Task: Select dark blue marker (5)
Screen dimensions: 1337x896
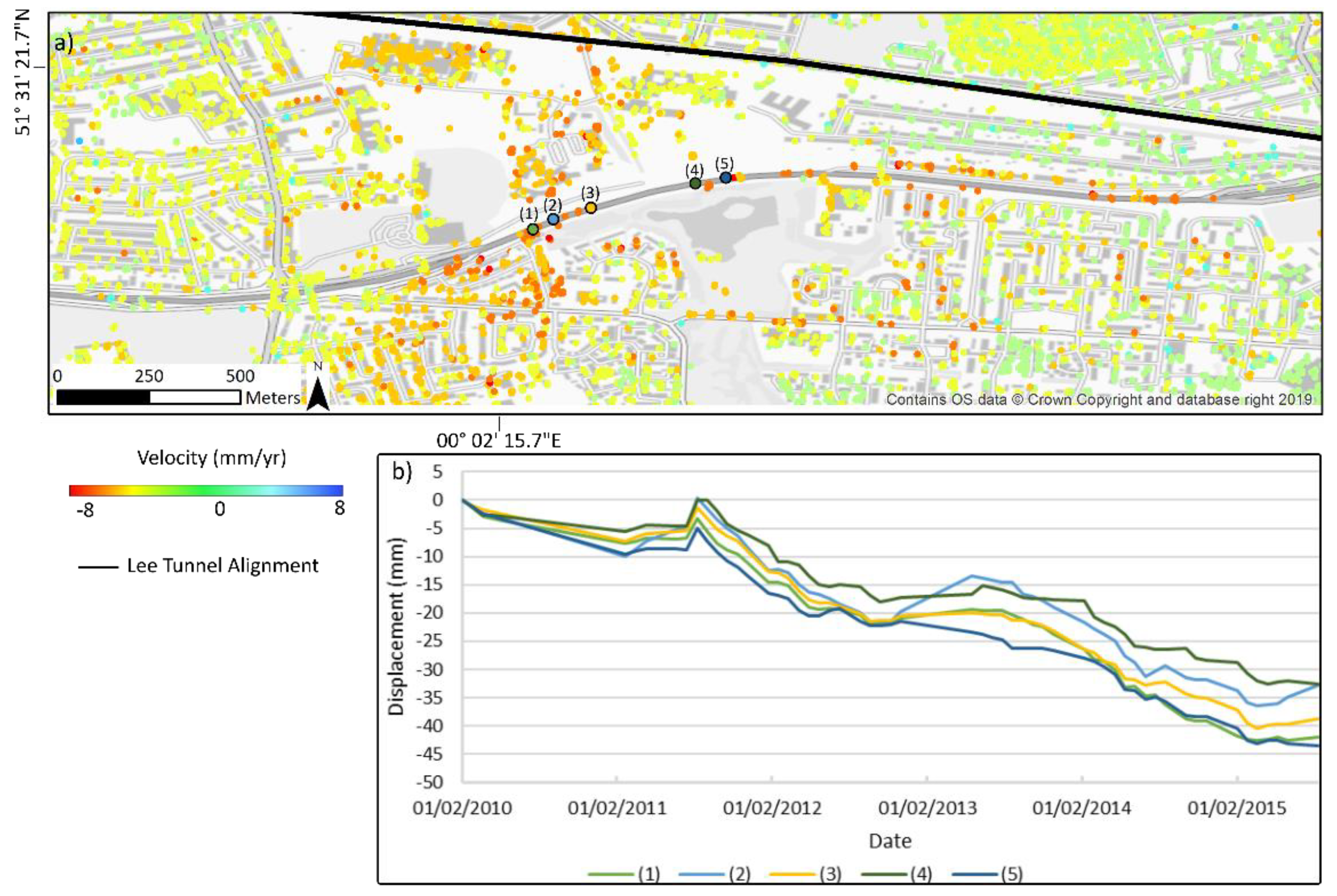Action: [725, 178]
